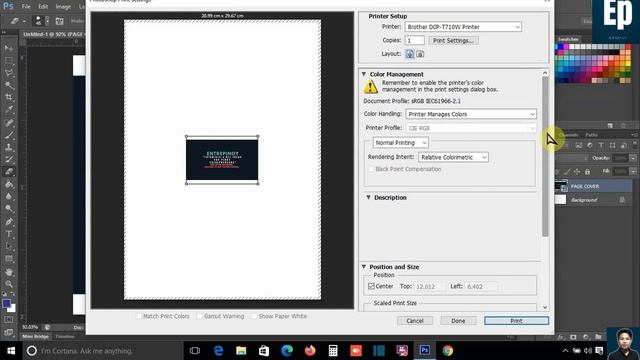This screenshot has width=640, height=360.
Task: Click the Print button
Action: [516, 321]
